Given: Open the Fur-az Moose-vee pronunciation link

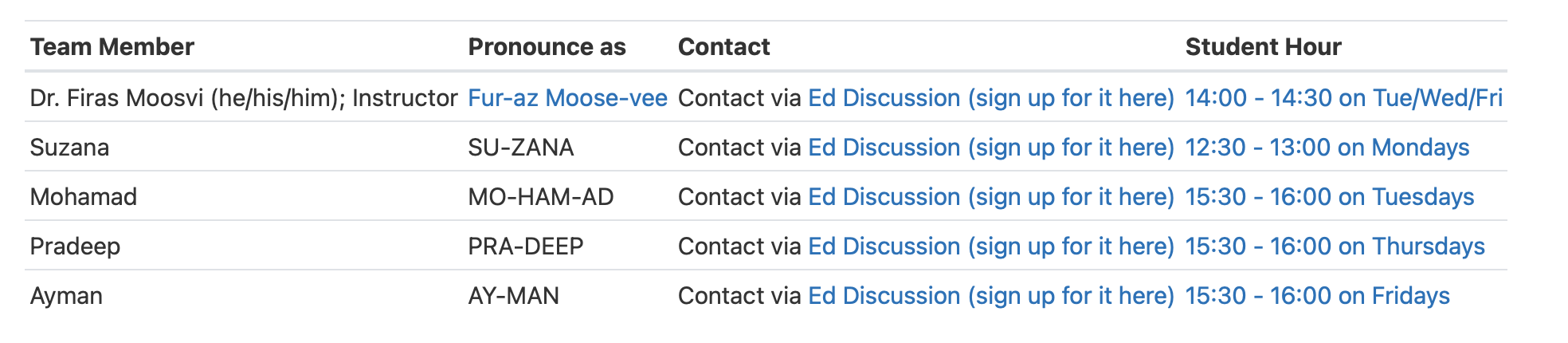Looking at the screenshot, I should click(x=567, y=98).
